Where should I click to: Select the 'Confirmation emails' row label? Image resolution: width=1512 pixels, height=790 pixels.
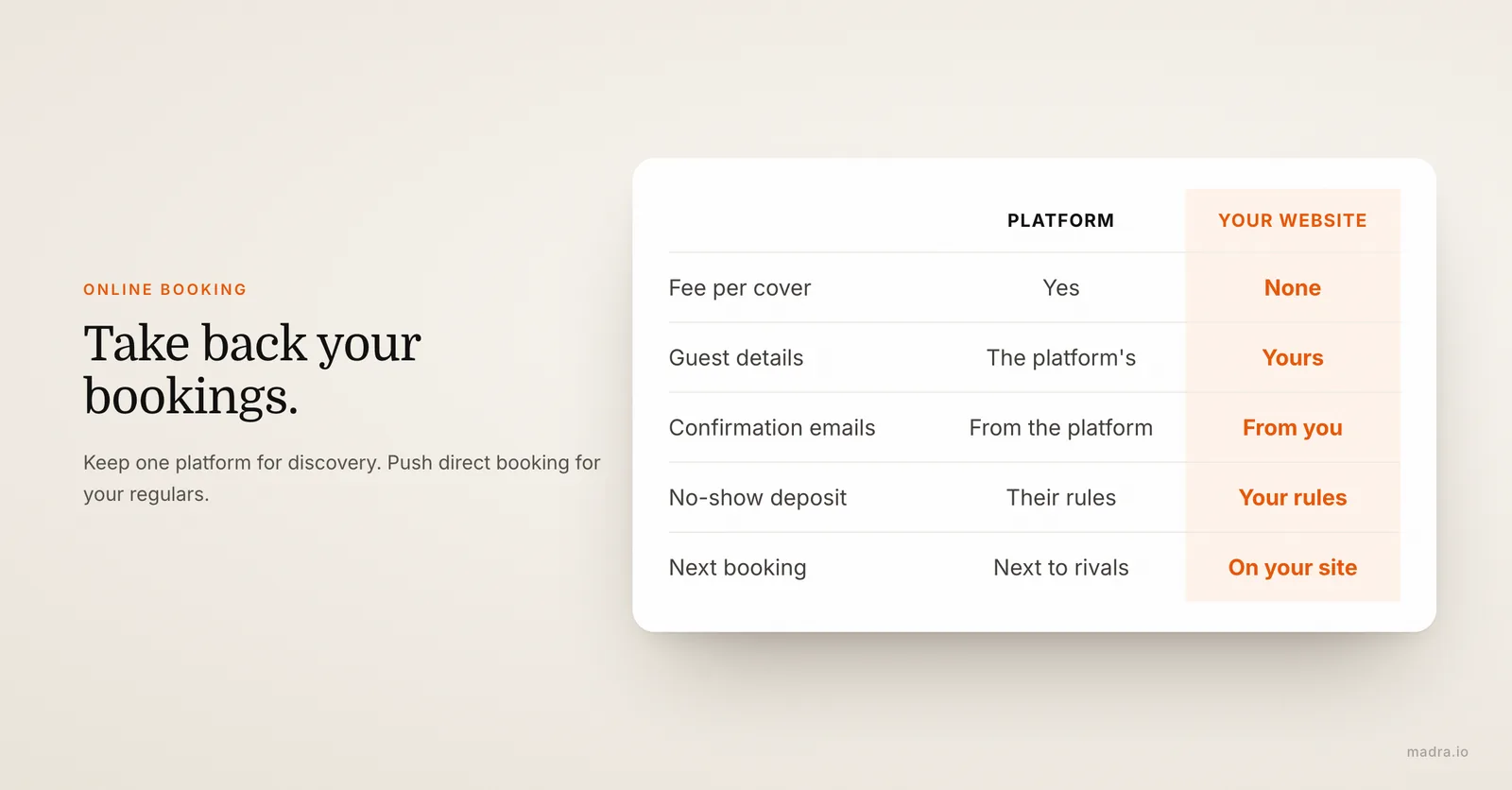(772, 428)
